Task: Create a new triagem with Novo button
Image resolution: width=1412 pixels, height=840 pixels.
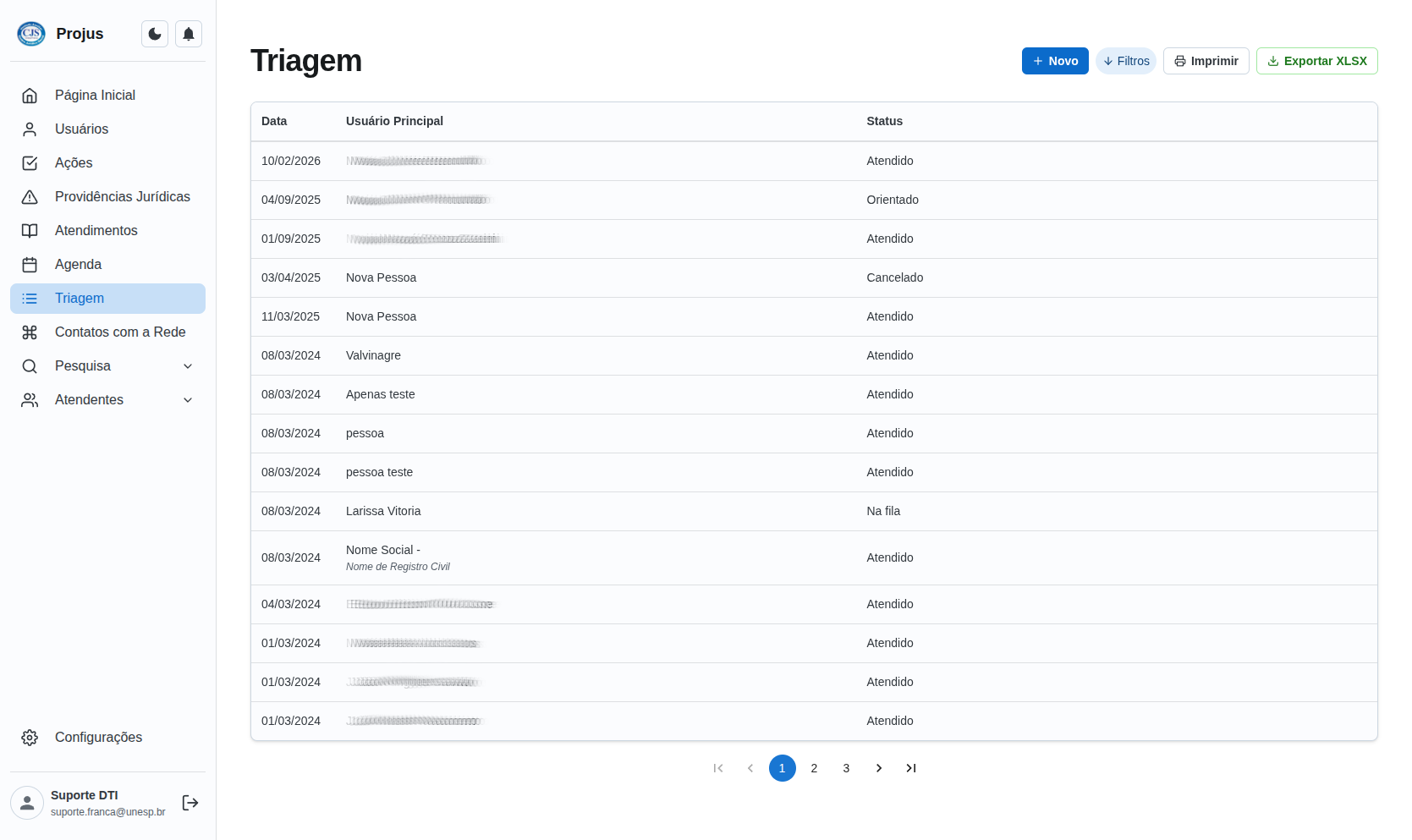Action: click(x=1055, y=61)
